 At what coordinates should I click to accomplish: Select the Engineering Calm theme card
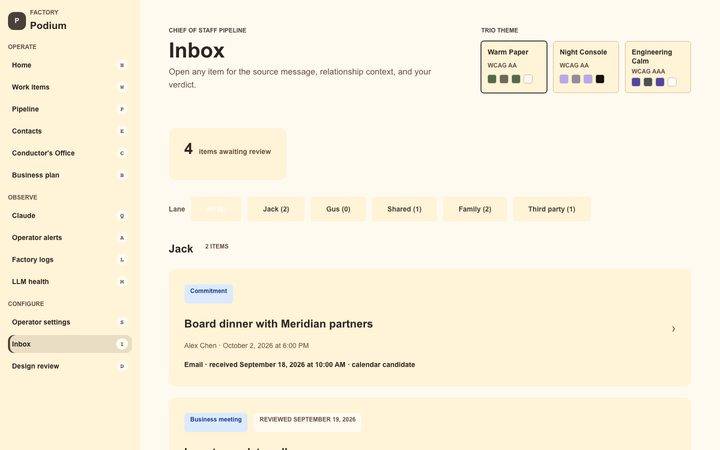pyautogui.click(x=658, y=67)
